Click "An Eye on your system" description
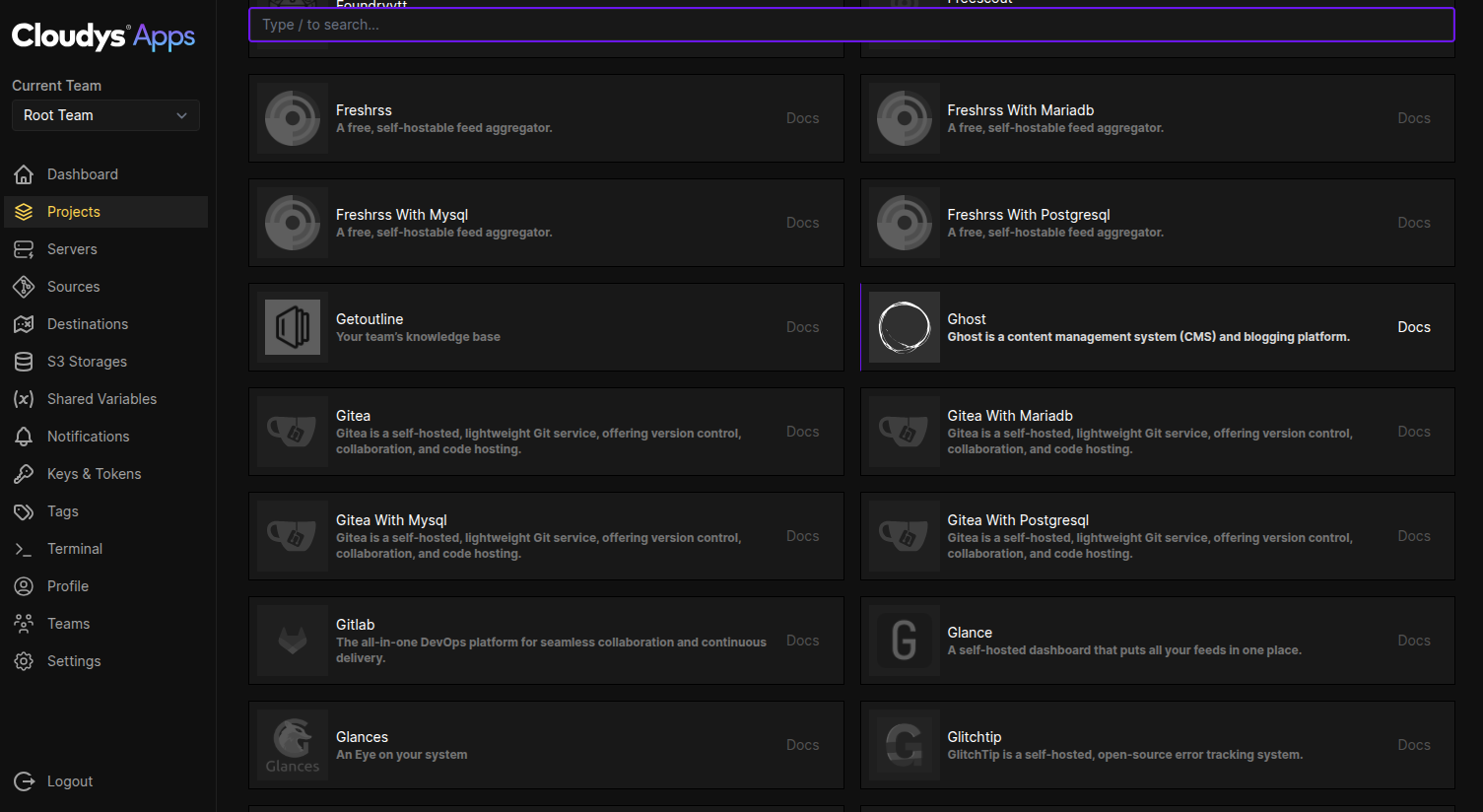The height and width of the screenshot is (812, 1483). [402, 755]
